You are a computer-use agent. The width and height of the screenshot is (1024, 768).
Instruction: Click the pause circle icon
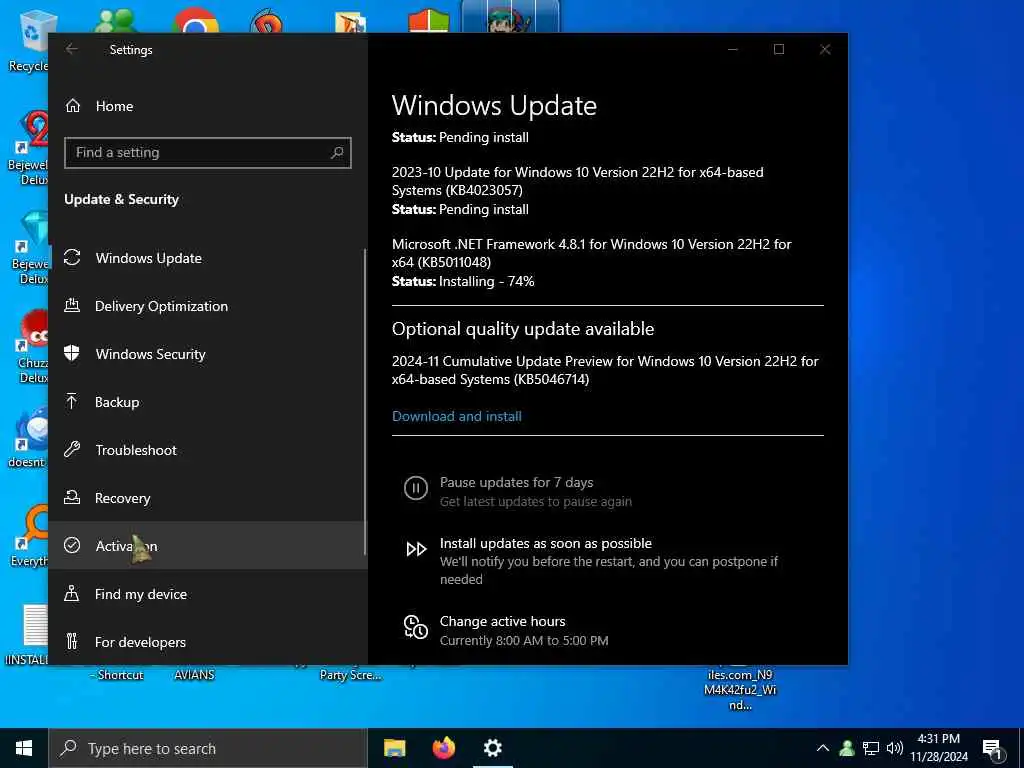click(x=416, y=488)
